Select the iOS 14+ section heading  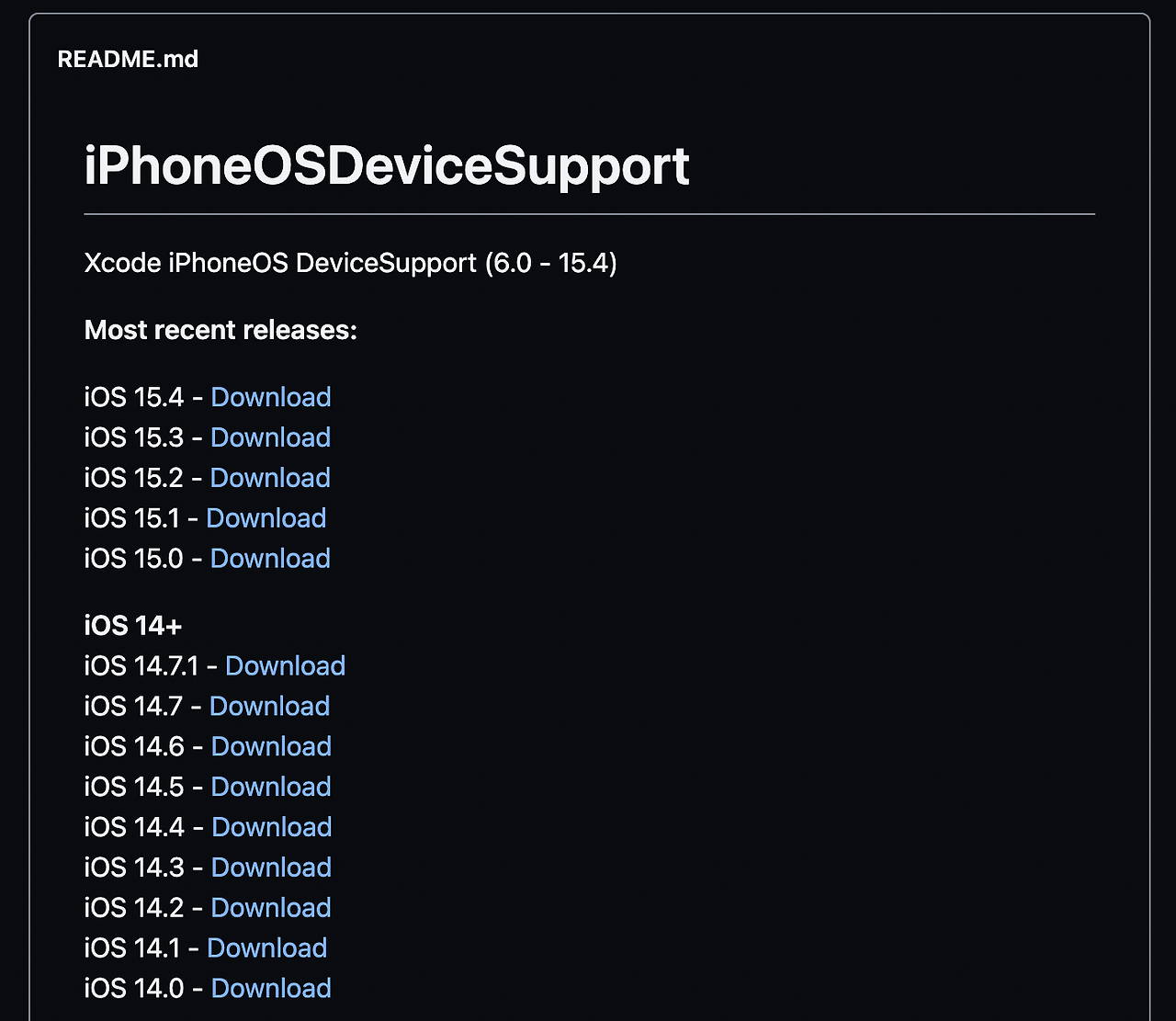[x=132, y=625]
